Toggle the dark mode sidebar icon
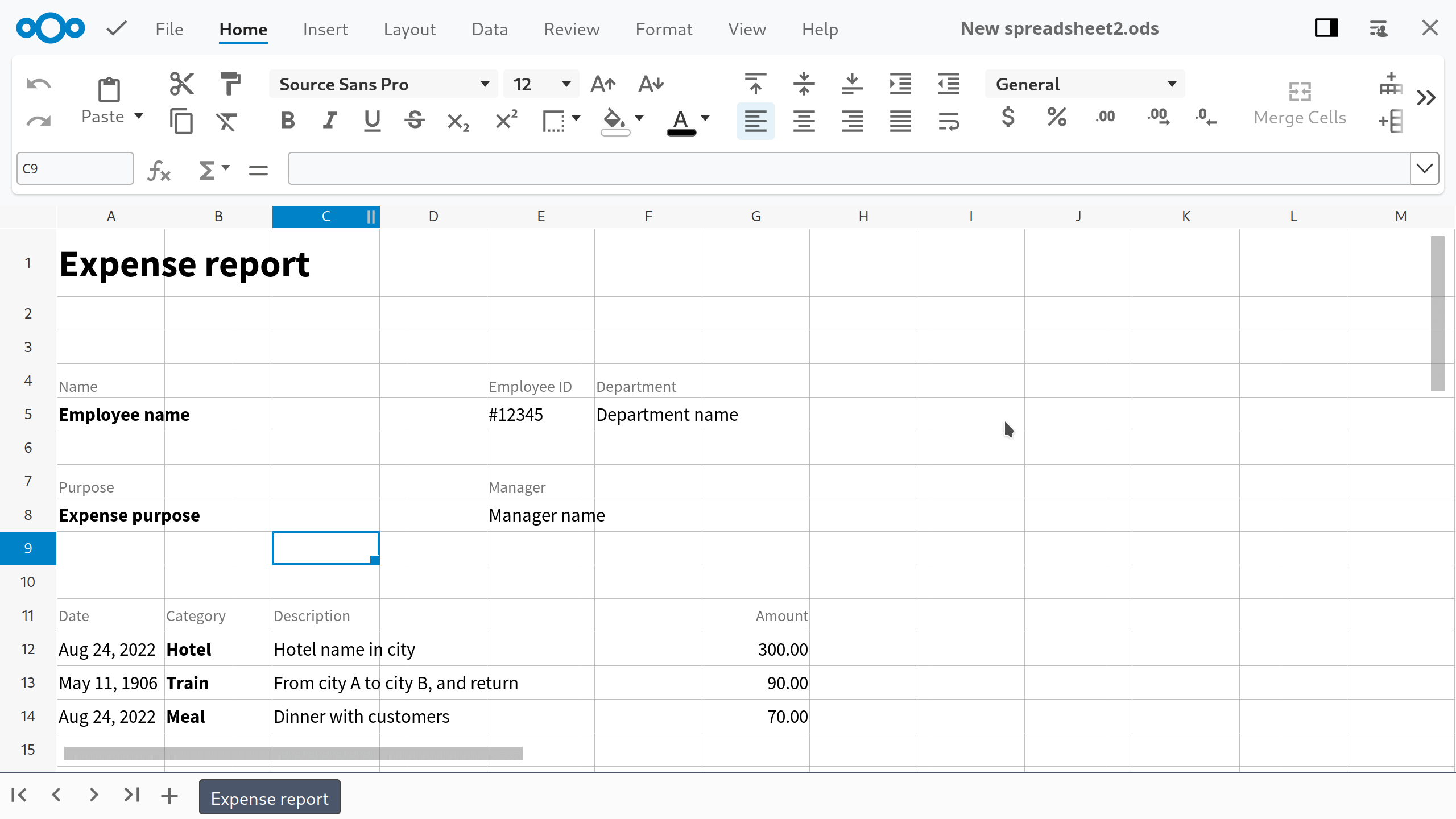The height and width of the screenshot is (819, 1456). coord(1326,27)
